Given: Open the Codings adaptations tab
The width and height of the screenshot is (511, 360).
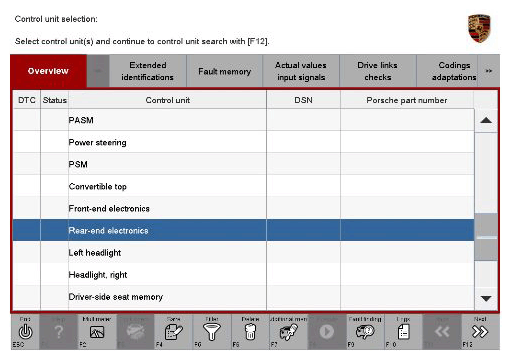Looking at the screenshot, I should 447,71.
